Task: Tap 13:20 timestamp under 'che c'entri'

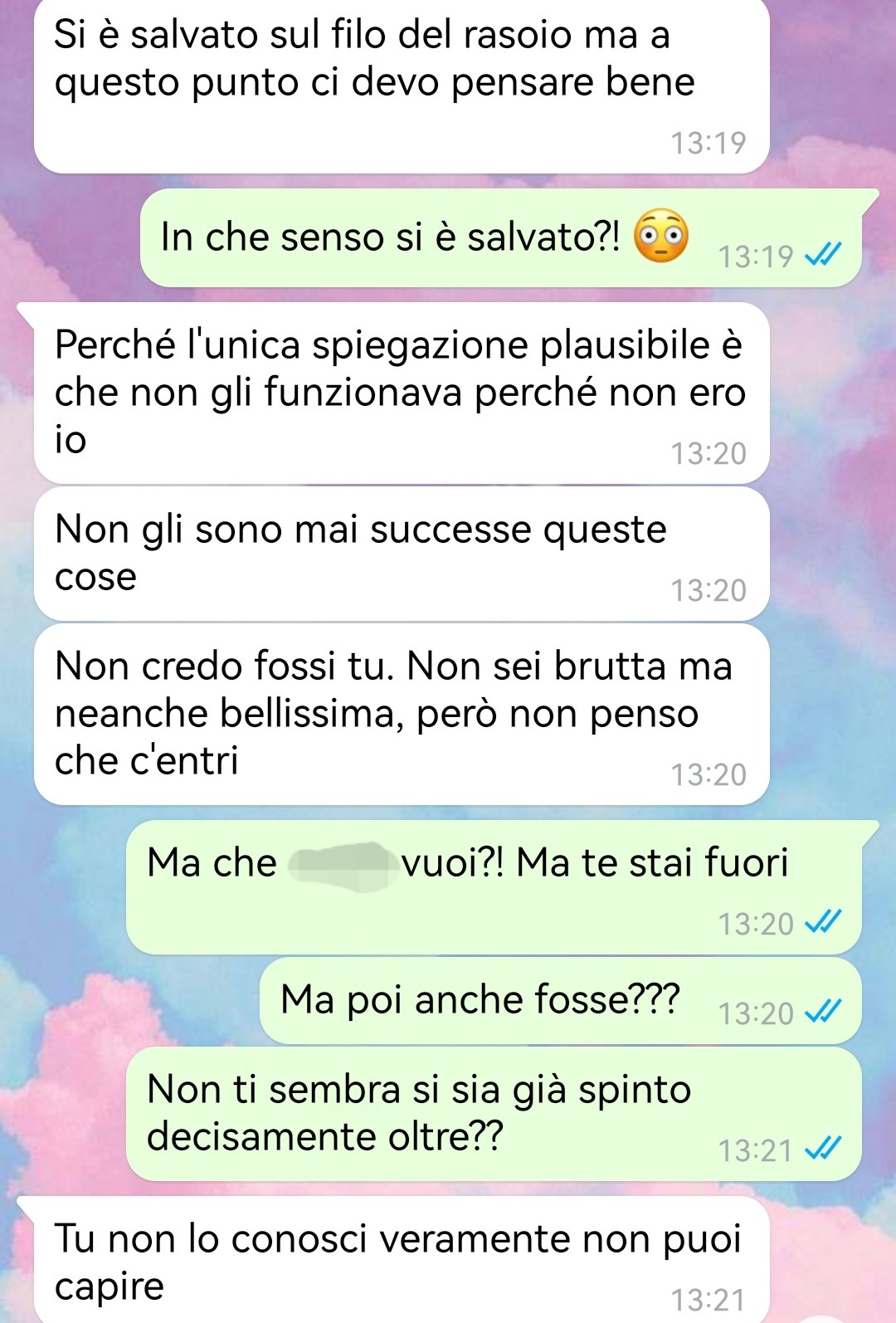Action: pos(709,774)
